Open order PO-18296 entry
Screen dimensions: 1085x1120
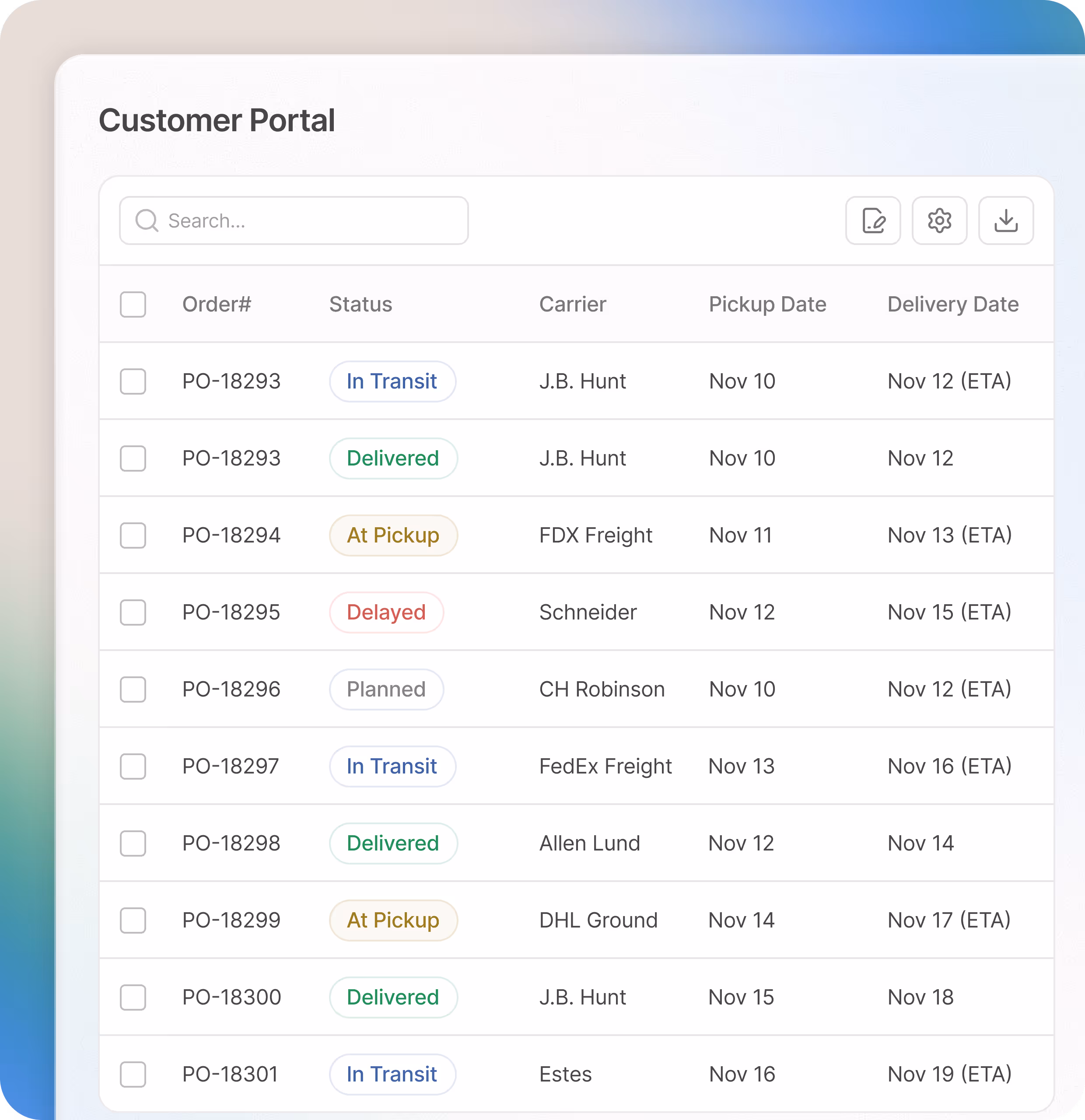tap(231, 689)
